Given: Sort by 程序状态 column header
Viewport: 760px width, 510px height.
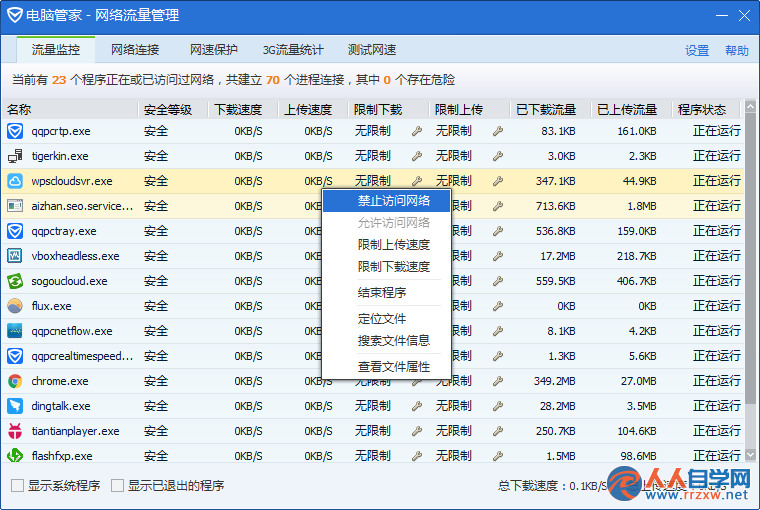Looking at the screenshot, I should point(706,110).
